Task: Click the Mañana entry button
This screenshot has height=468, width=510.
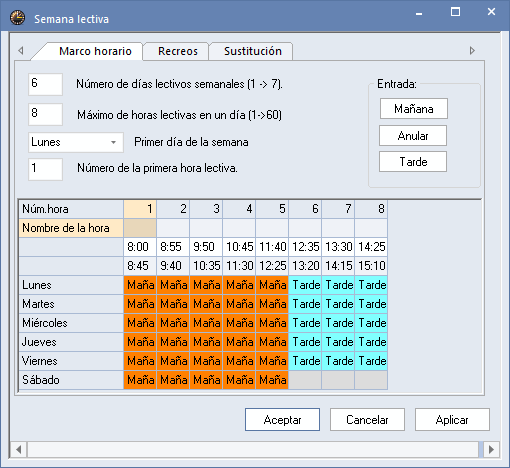Action: tap(414, 109)
